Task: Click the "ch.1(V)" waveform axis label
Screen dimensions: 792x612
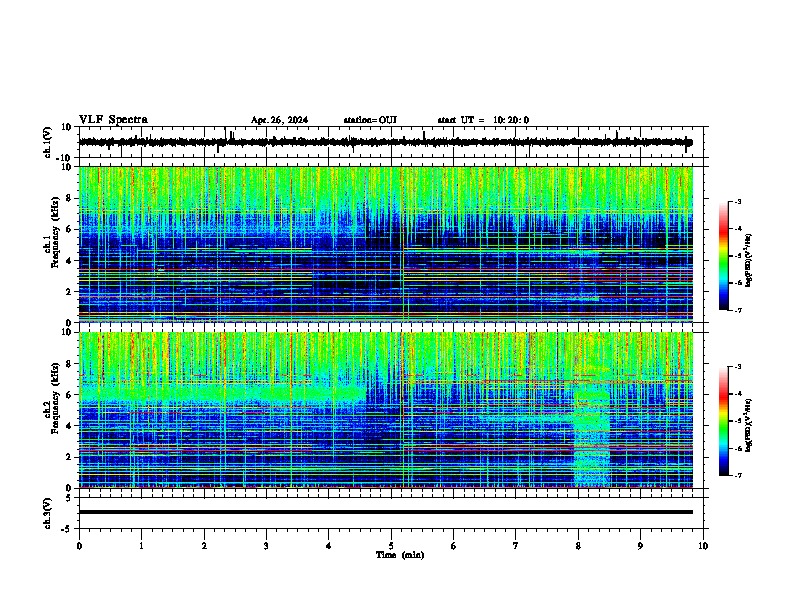Action: click(x=48, y=142)
